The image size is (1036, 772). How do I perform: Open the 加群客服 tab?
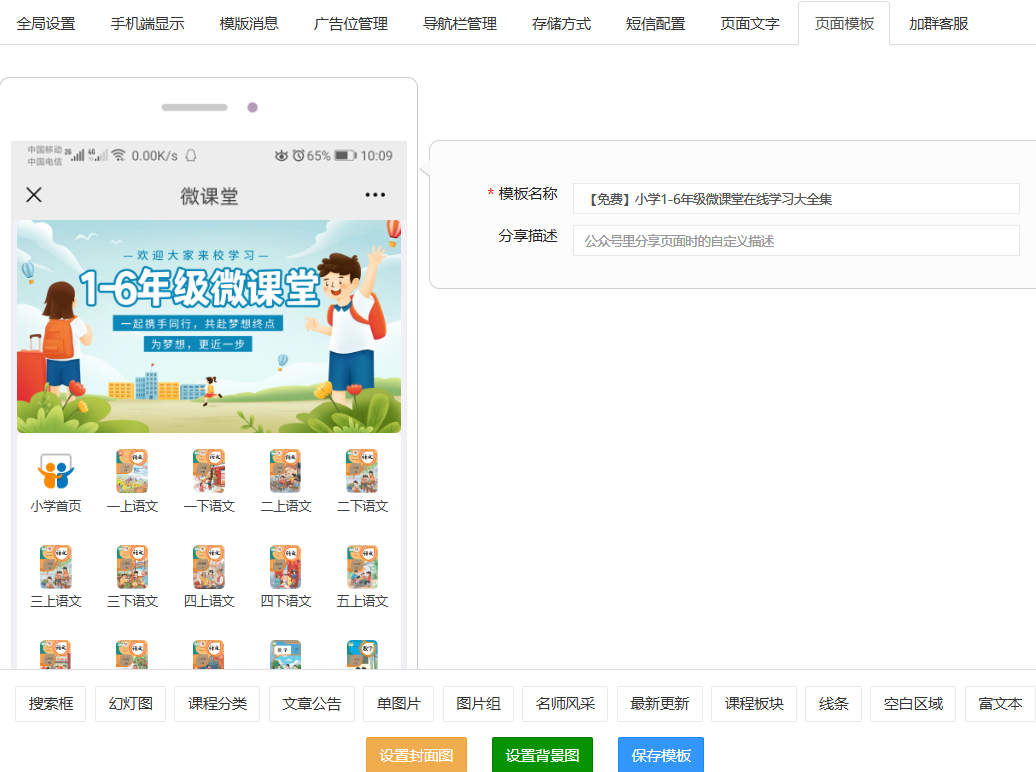pyautogui.click(x=938, y=24)
